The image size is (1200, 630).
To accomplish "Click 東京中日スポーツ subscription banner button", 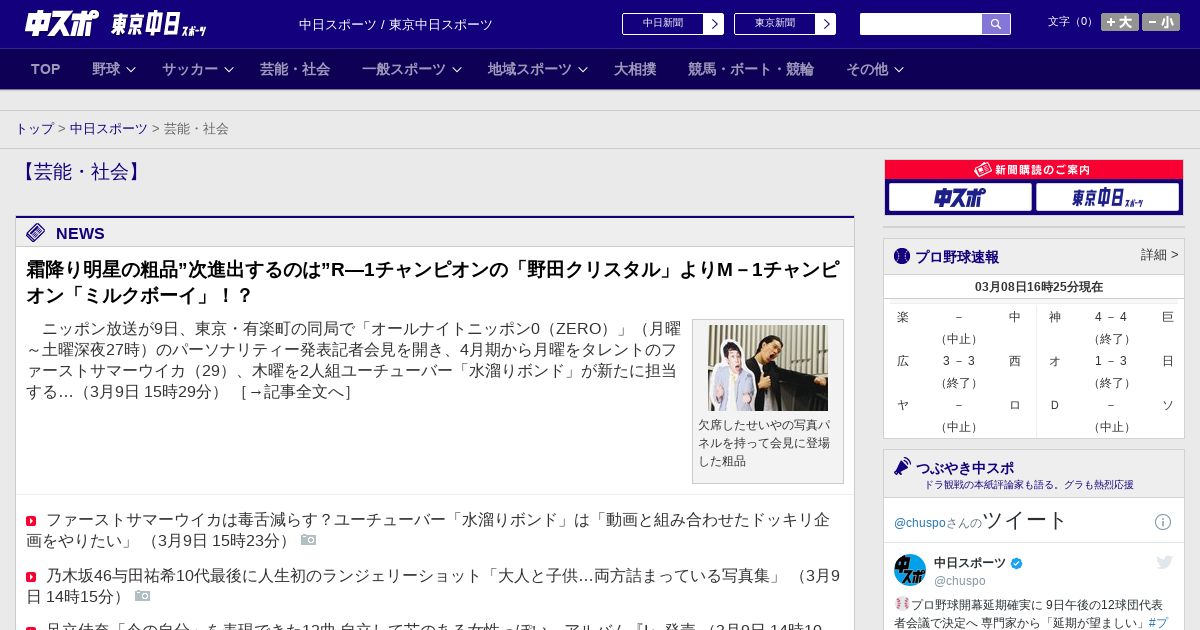I will coord(1107,197).
